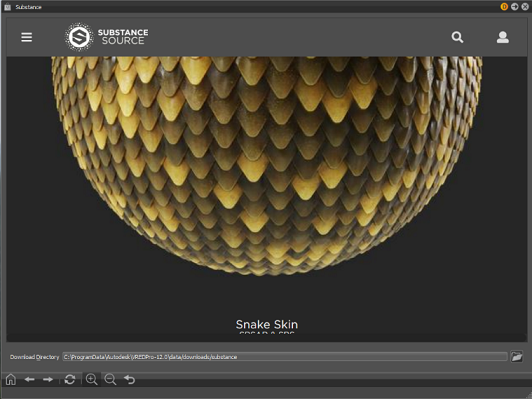Screen dimensions: 532x399
Task: Zoom in with magnifier plus
Action: 92,379
